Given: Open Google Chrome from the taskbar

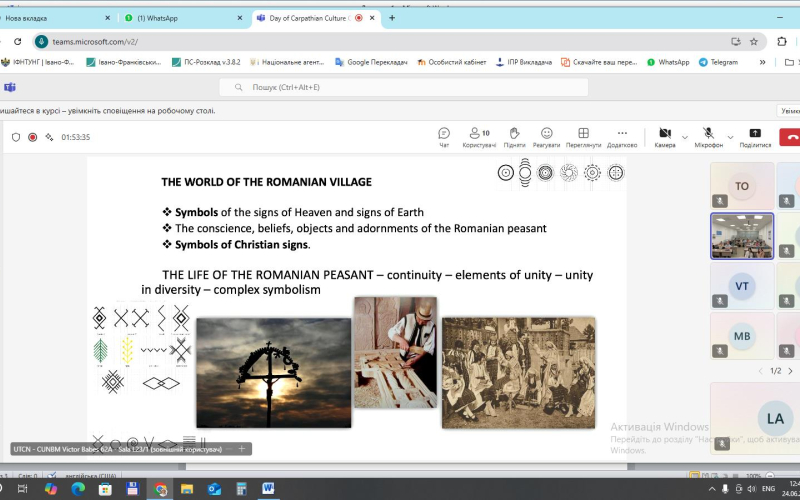Looking at the screenshot, I should click(160, 489).
